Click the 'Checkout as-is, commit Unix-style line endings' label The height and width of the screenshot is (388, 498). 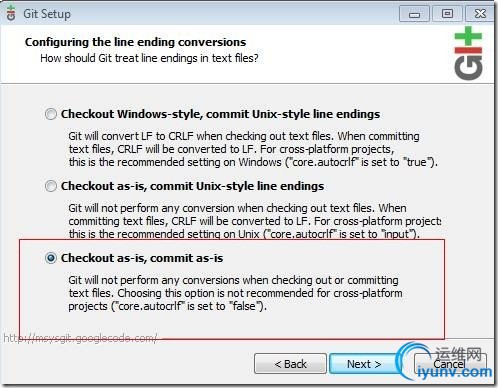pos(192,186)
